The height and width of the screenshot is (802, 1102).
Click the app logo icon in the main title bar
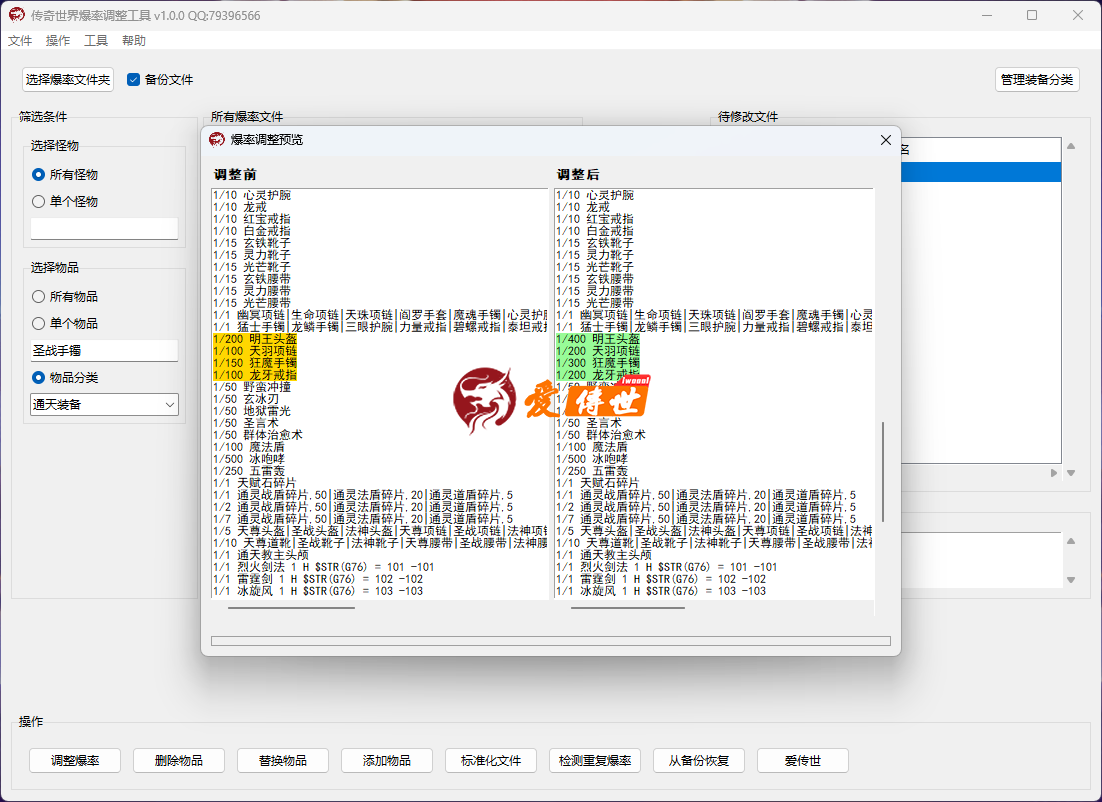pyautogui.click(x=17, y=15)
